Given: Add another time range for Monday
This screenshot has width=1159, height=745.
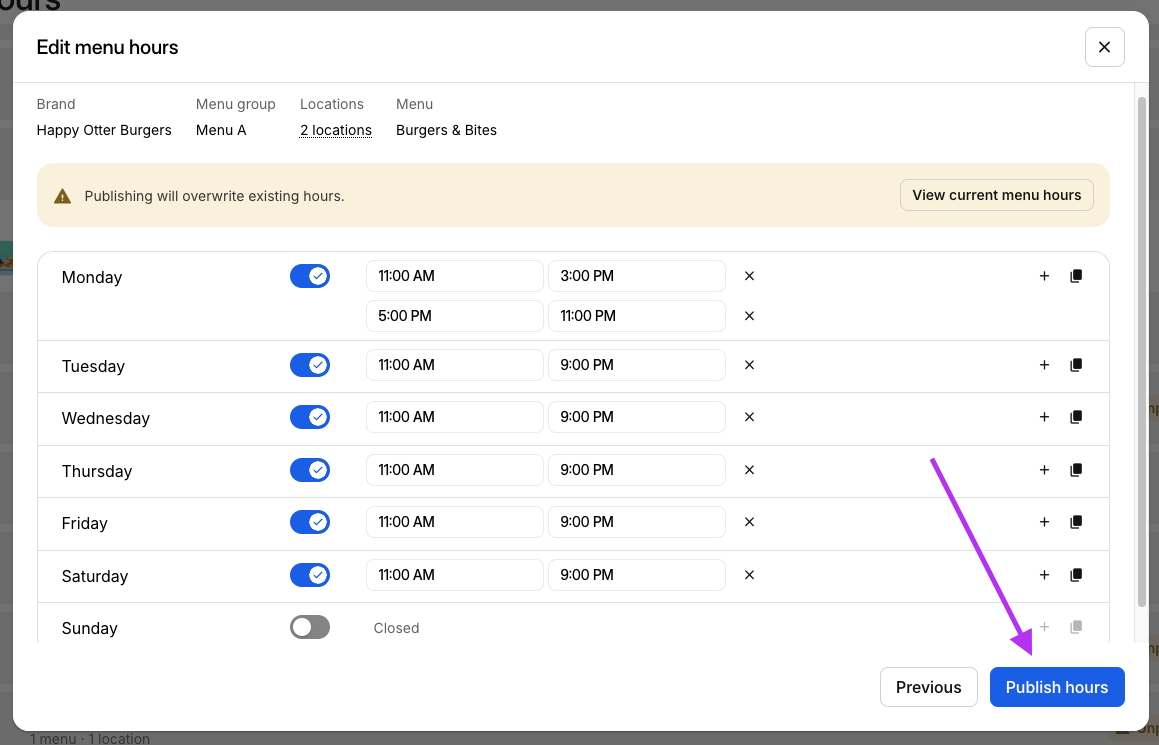Looking at the screenshot, I should click(x=1044, y=276).
